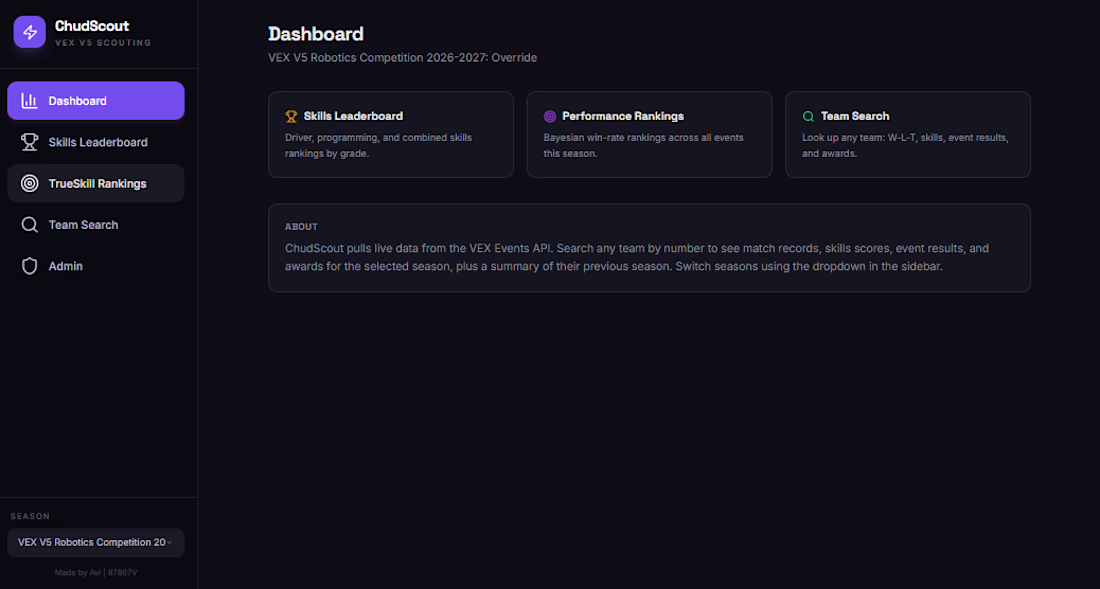Click the SEASON label above the dropdown

(x=30, y=516)
